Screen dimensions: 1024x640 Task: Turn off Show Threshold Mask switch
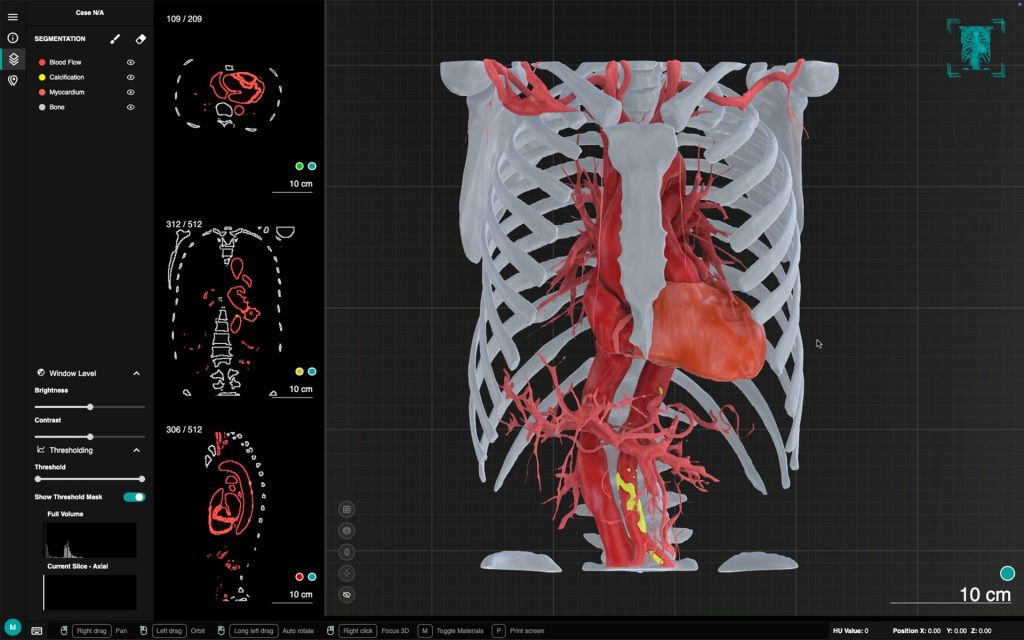click(x=134, y=497)
